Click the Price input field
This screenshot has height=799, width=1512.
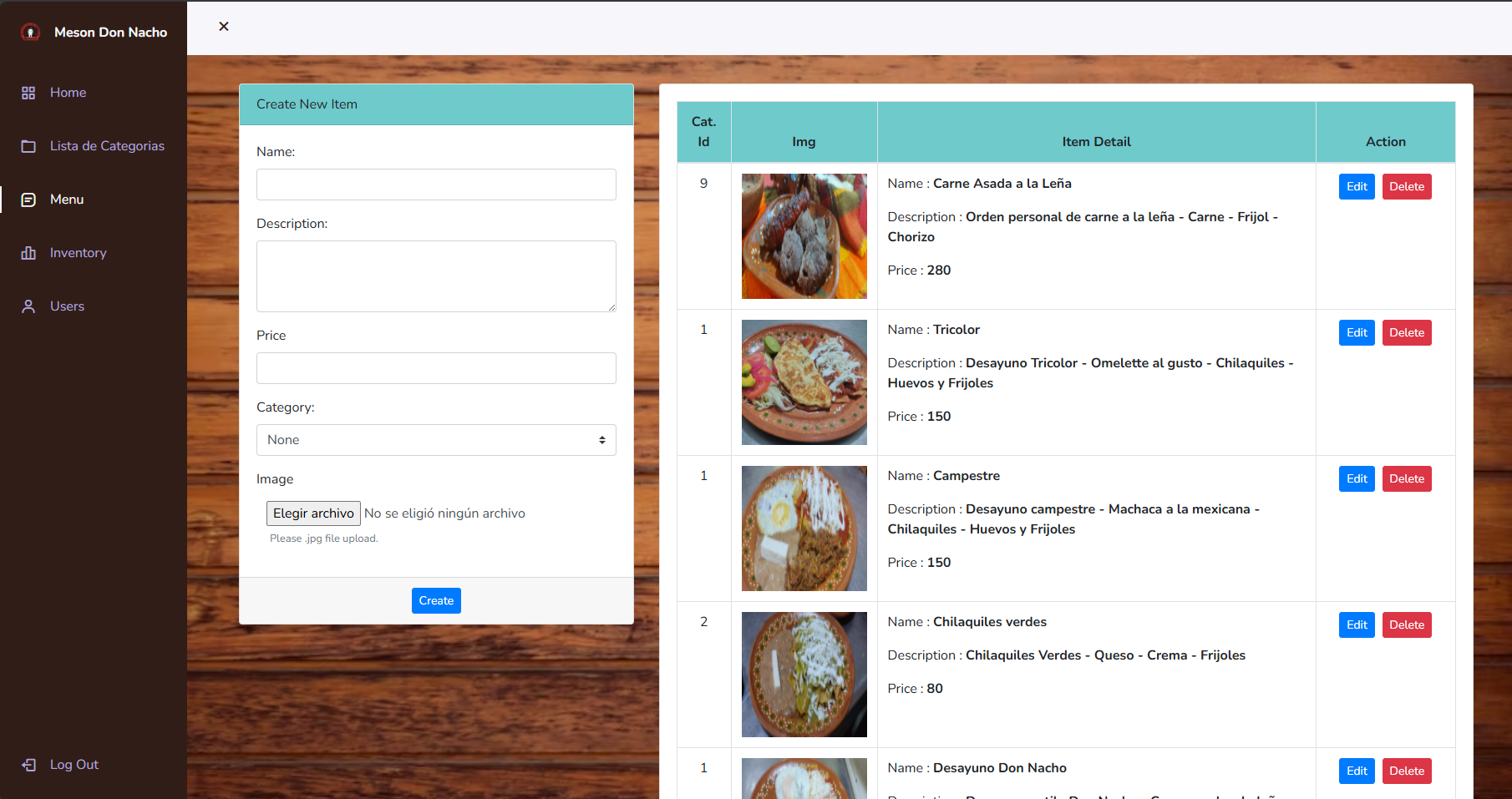[x=436, y=368]
